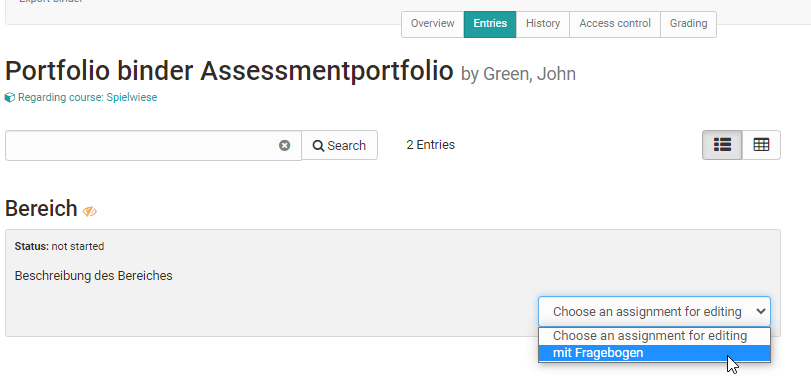Open the Grading tab
Screen dimensions: 811x391
point(688,24)
